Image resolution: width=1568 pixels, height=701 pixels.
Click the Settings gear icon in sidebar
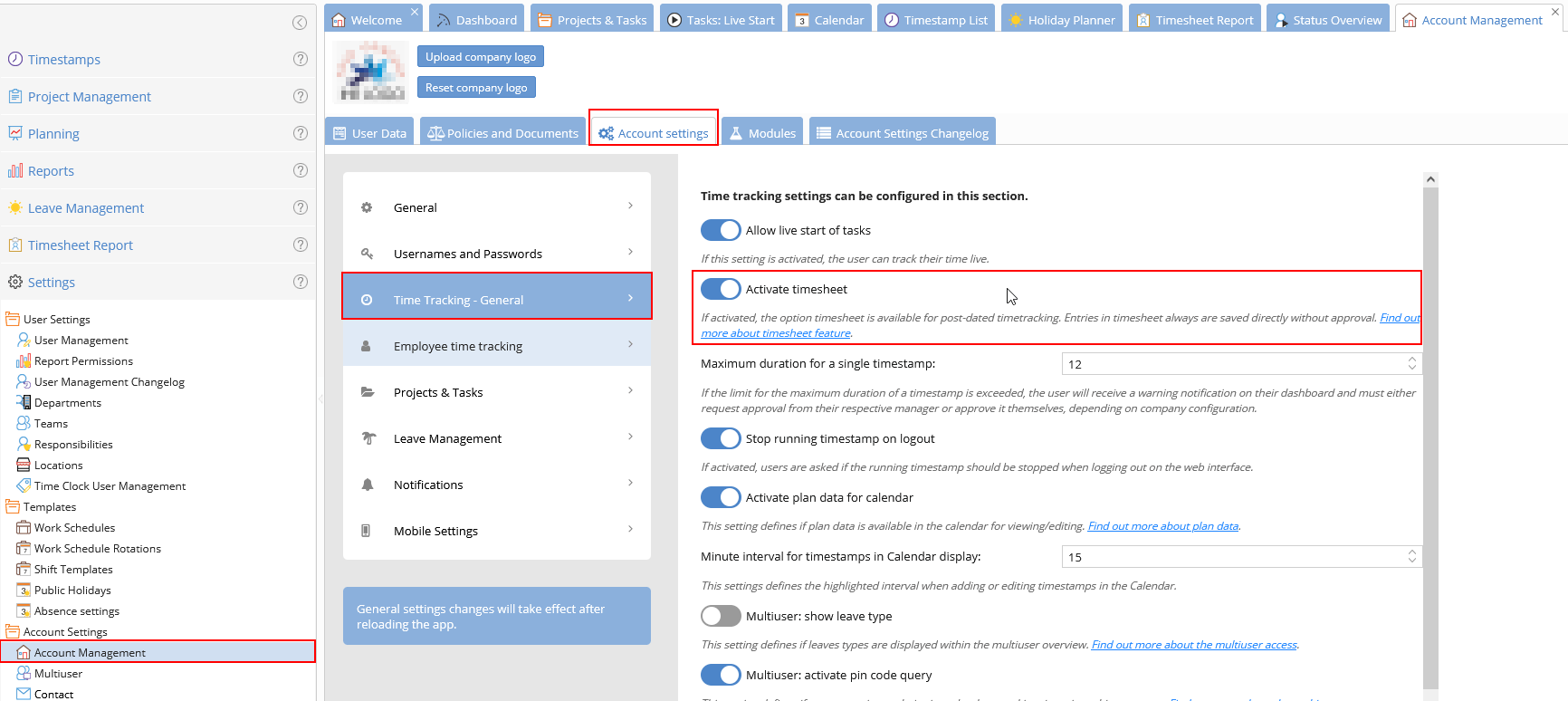click(x=15, y=283)
